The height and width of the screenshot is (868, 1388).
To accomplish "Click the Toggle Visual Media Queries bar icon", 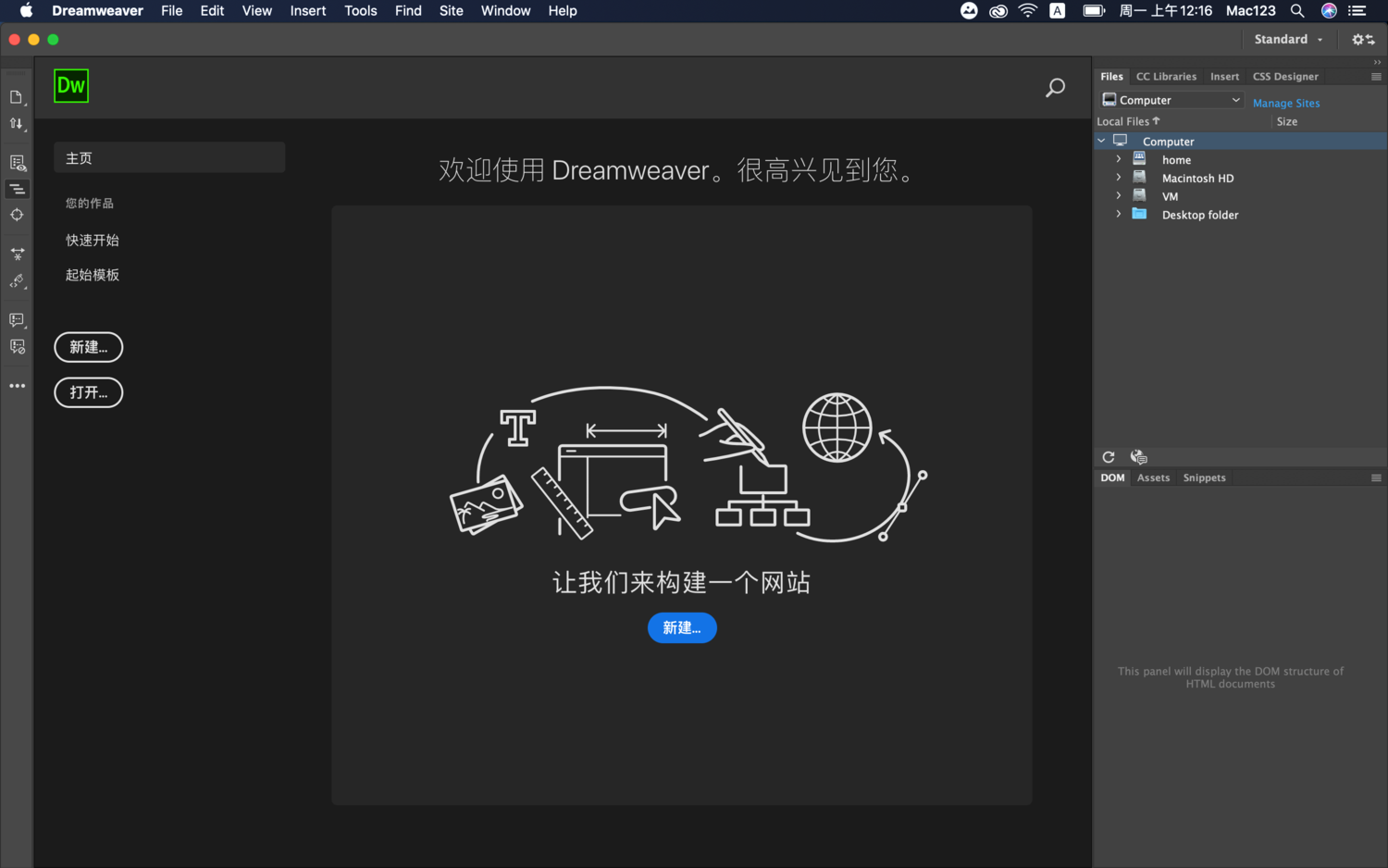I will point(17,189).
